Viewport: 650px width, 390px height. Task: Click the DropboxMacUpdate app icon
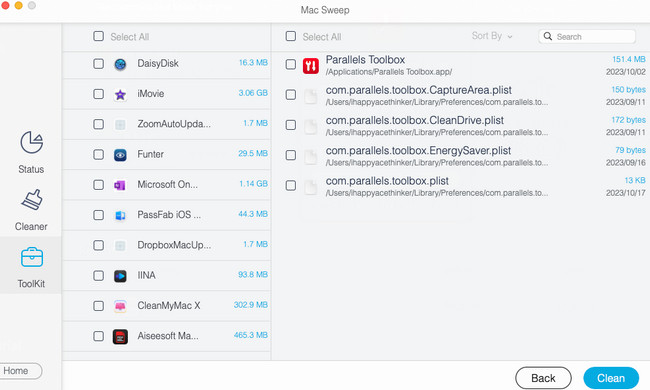[x=120, y=246]
